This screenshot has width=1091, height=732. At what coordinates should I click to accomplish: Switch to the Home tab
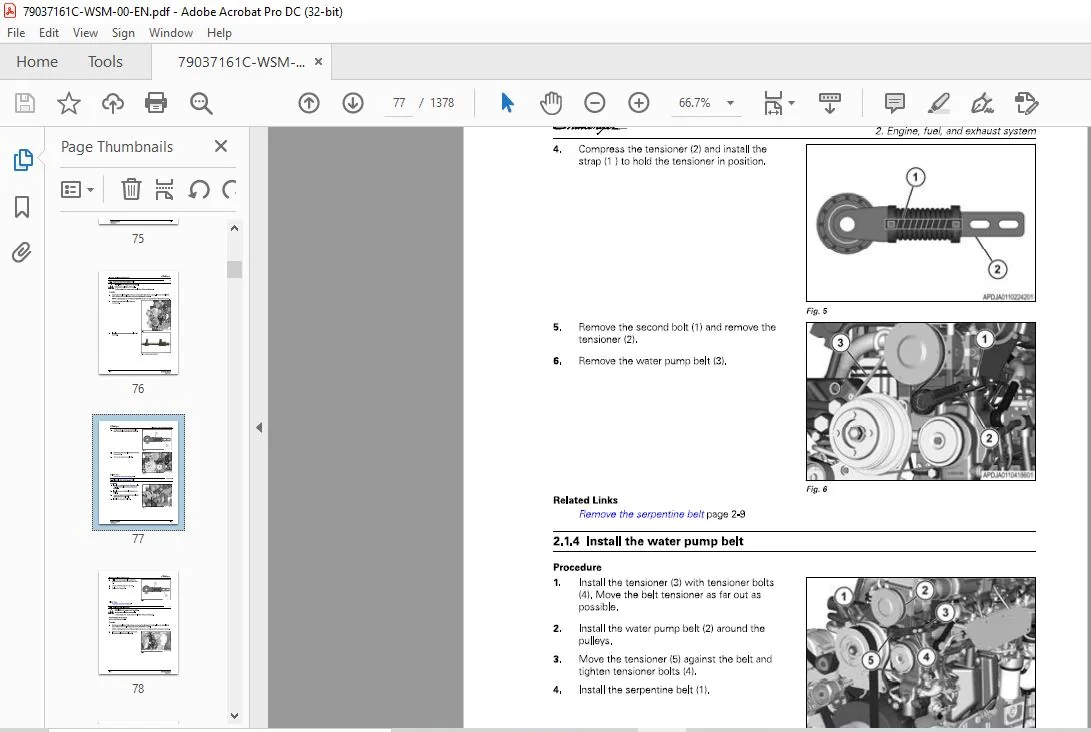37,62
